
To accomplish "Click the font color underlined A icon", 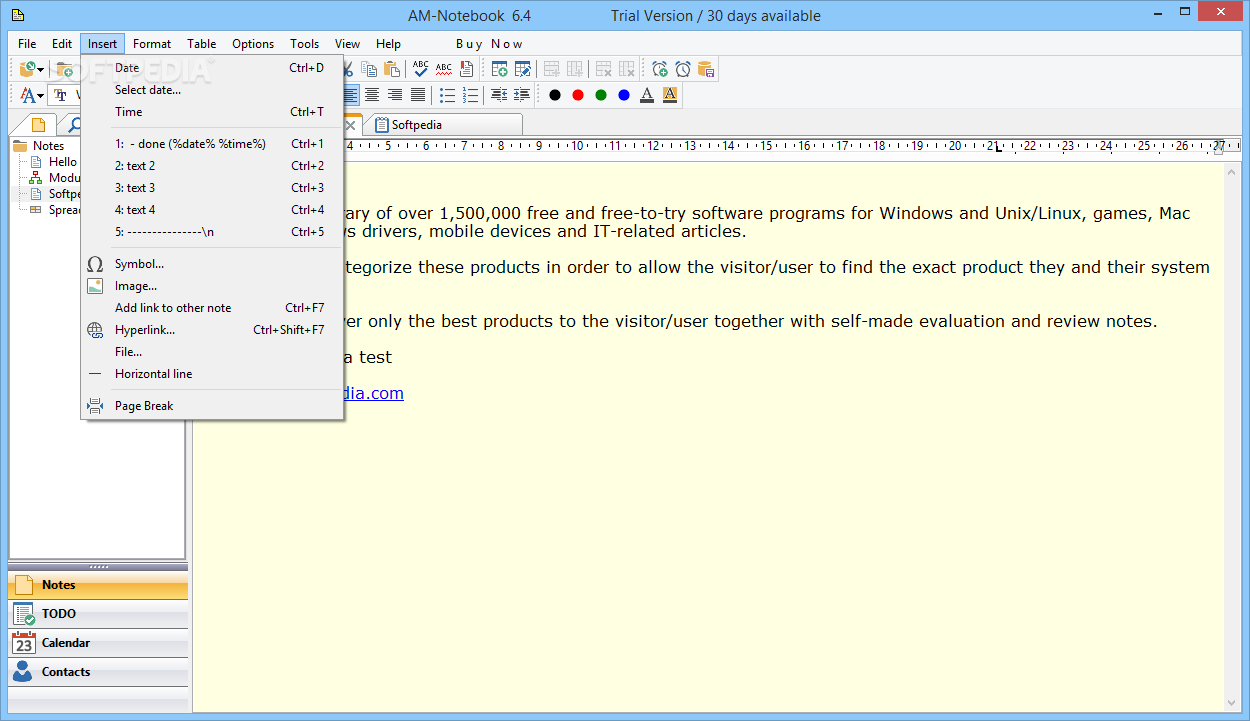I will click(647, 95).
